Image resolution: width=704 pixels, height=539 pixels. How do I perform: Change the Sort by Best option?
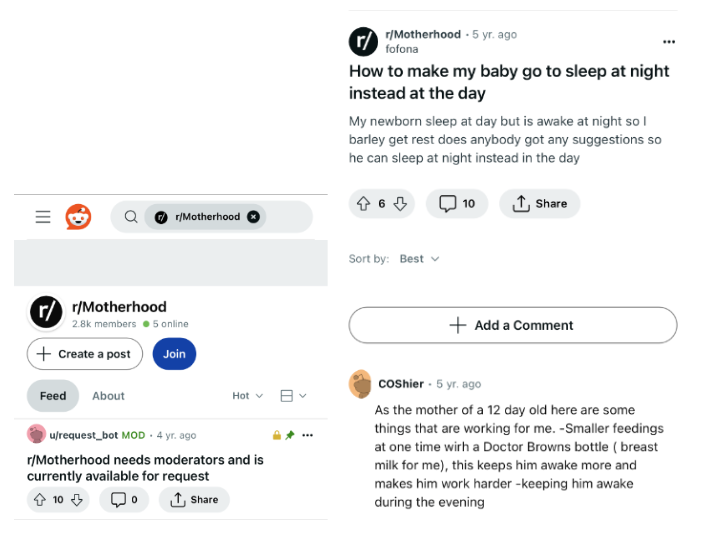pos(419,259)
